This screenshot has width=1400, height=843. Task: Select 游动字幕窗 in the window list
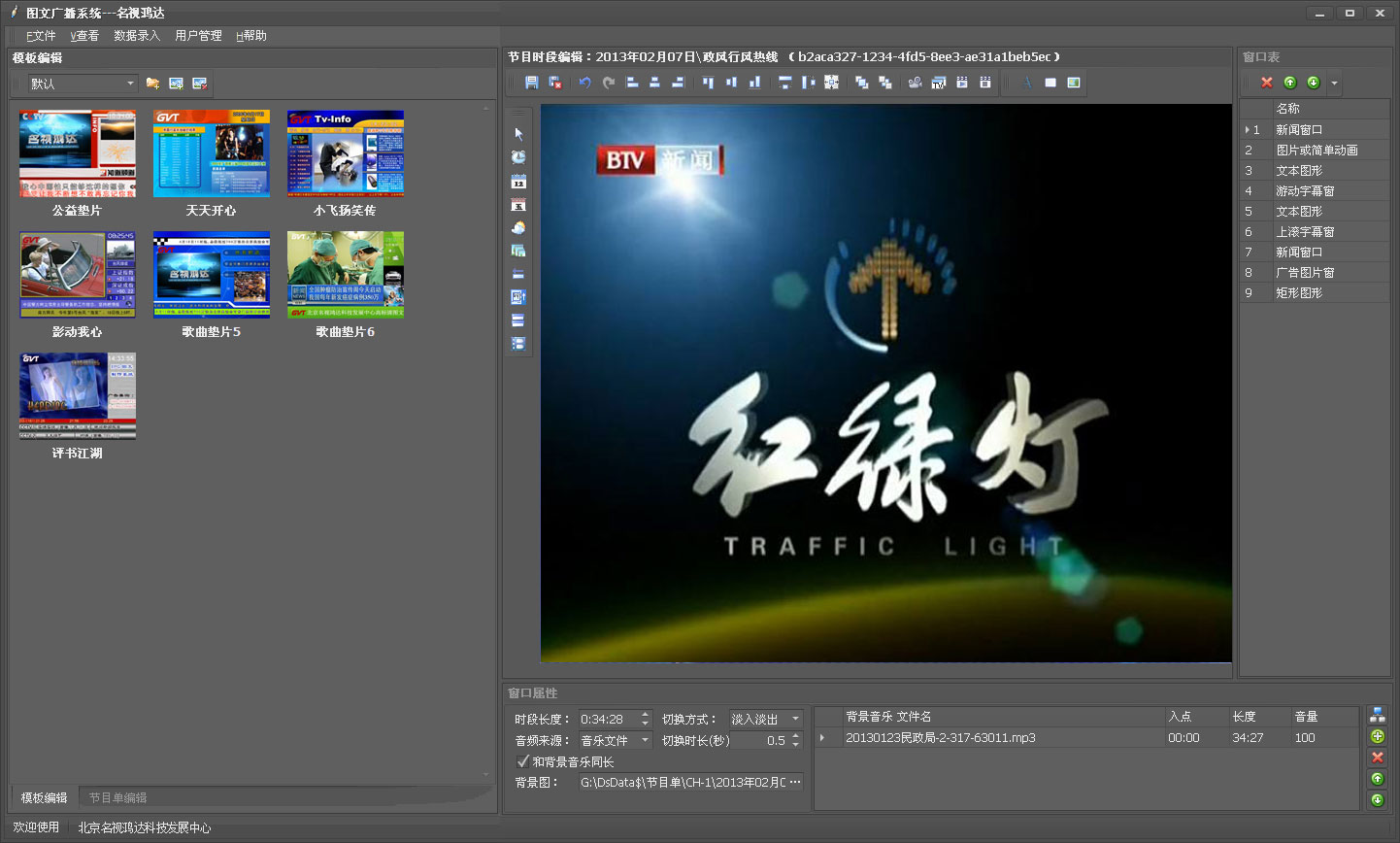[1304, 191]
